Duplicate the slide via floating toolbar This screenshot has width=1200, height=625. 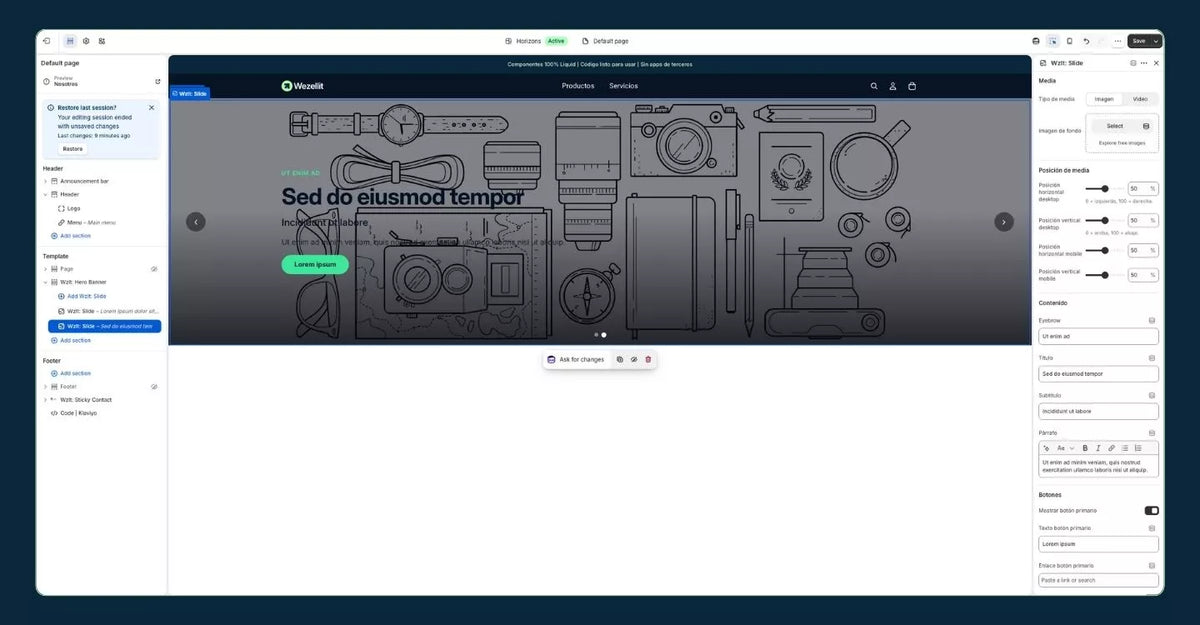coord(619,359)
